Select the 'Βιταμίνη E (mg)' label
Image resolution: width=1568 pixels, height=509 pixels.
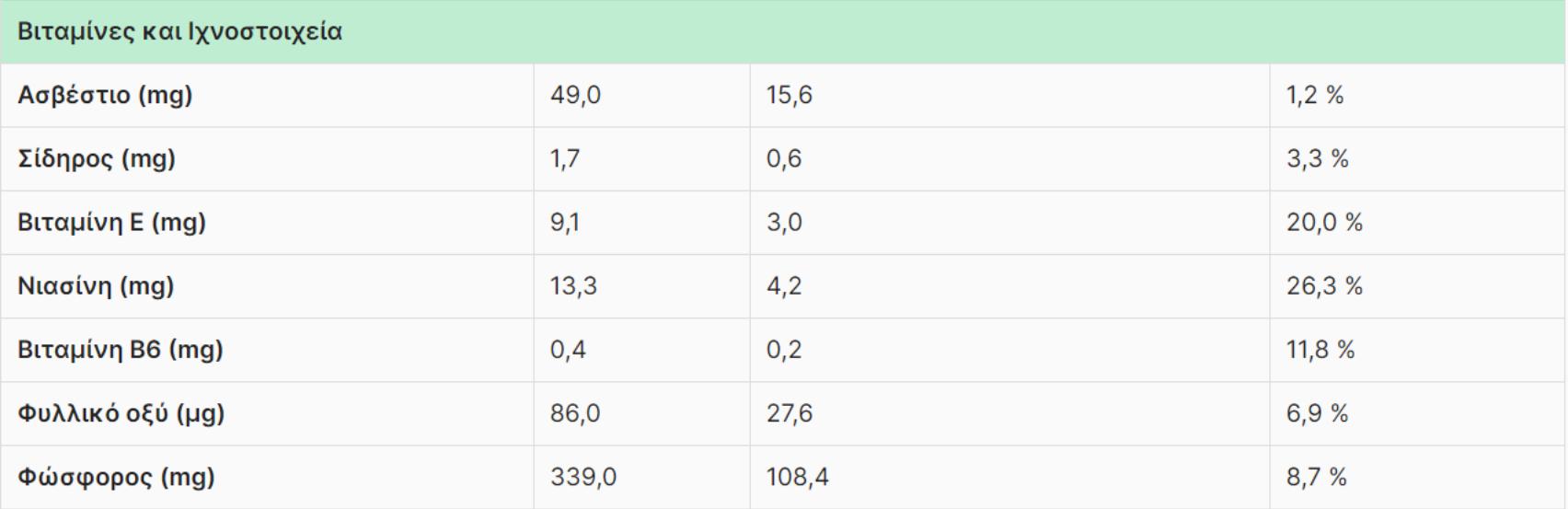coord(111,223)
